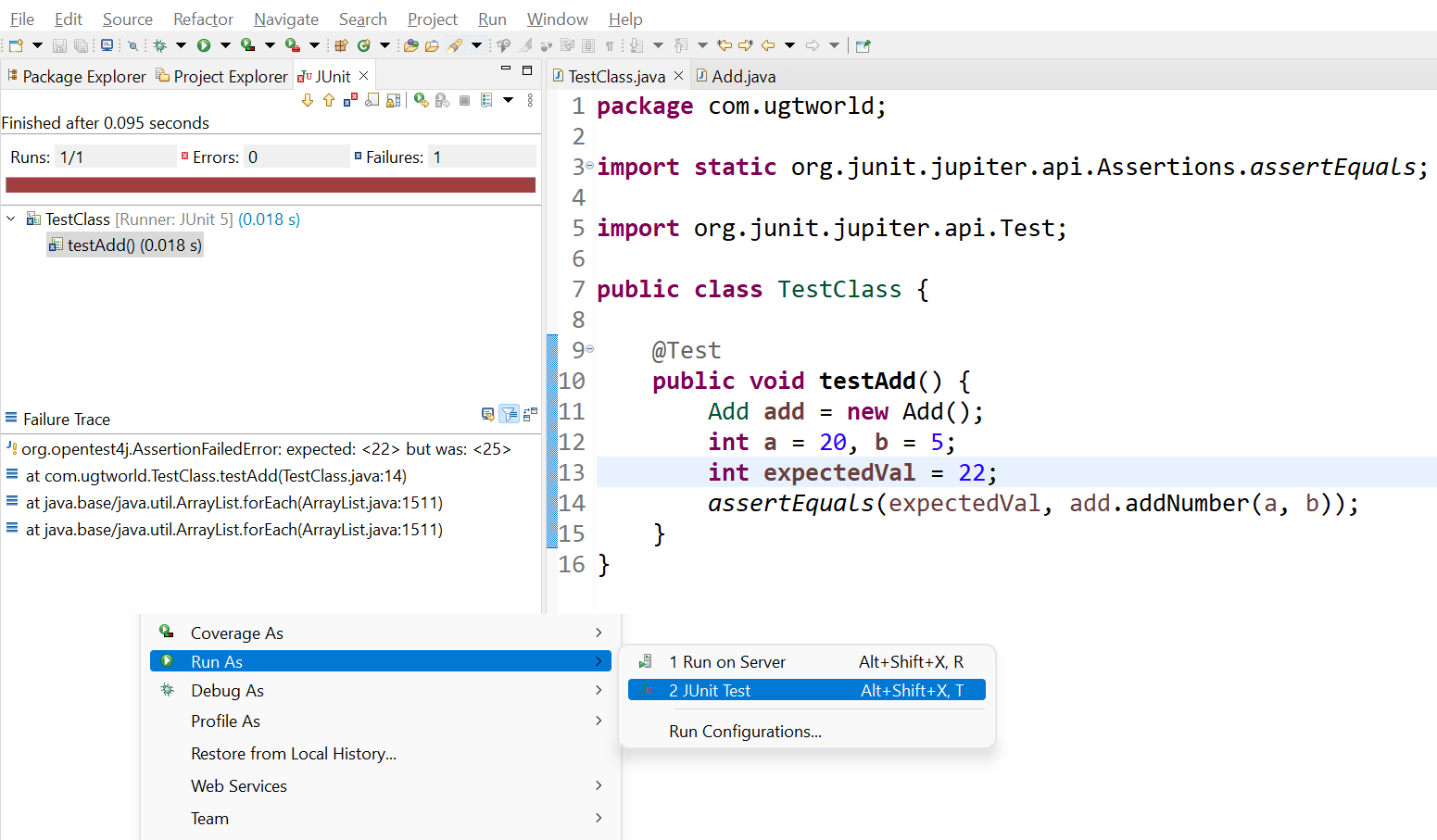1437x840 pixels.
Task: Click the Debug bug icon in main toolbar
Action: 159,45
